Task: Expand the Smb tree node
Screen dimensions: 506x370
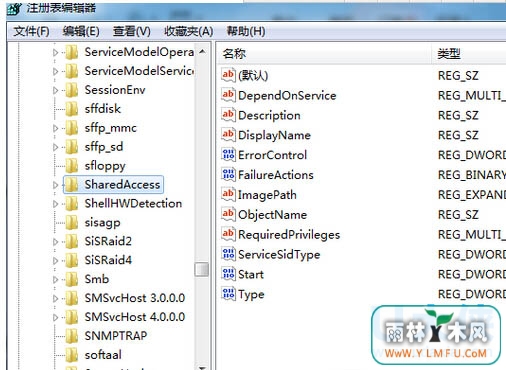Action: [x=55, y=280]
